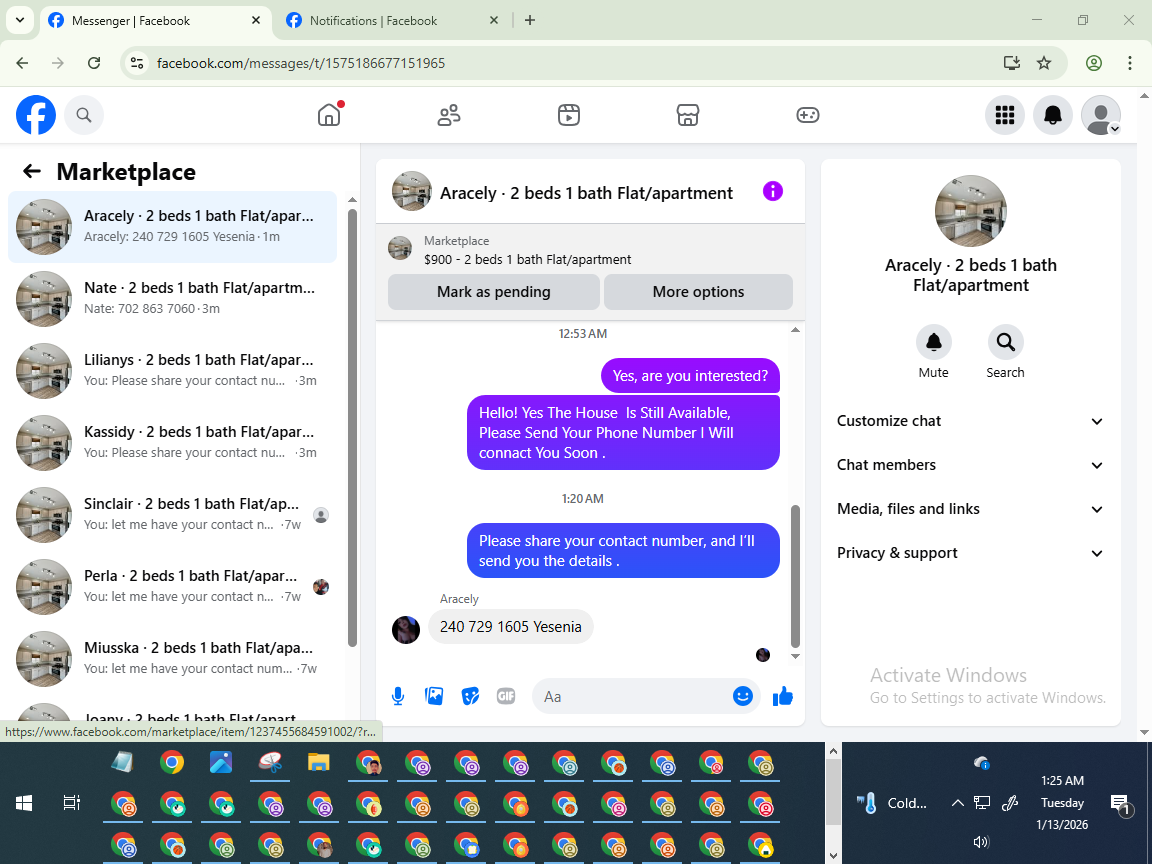Image resolution: width=1152 pixels, height=864 pixels.
Task: Open the tab search dropdown arrow
Action: tap(20, 21)
